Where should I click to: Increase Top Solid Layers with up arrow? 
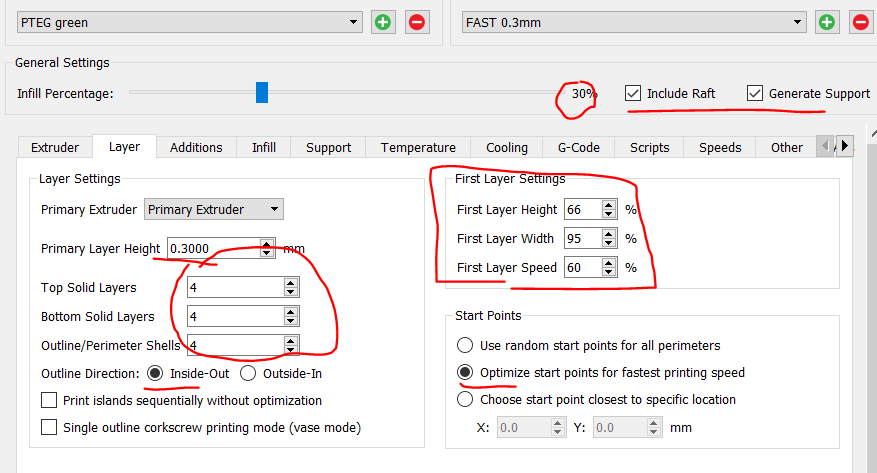click(x=291, y=283)
